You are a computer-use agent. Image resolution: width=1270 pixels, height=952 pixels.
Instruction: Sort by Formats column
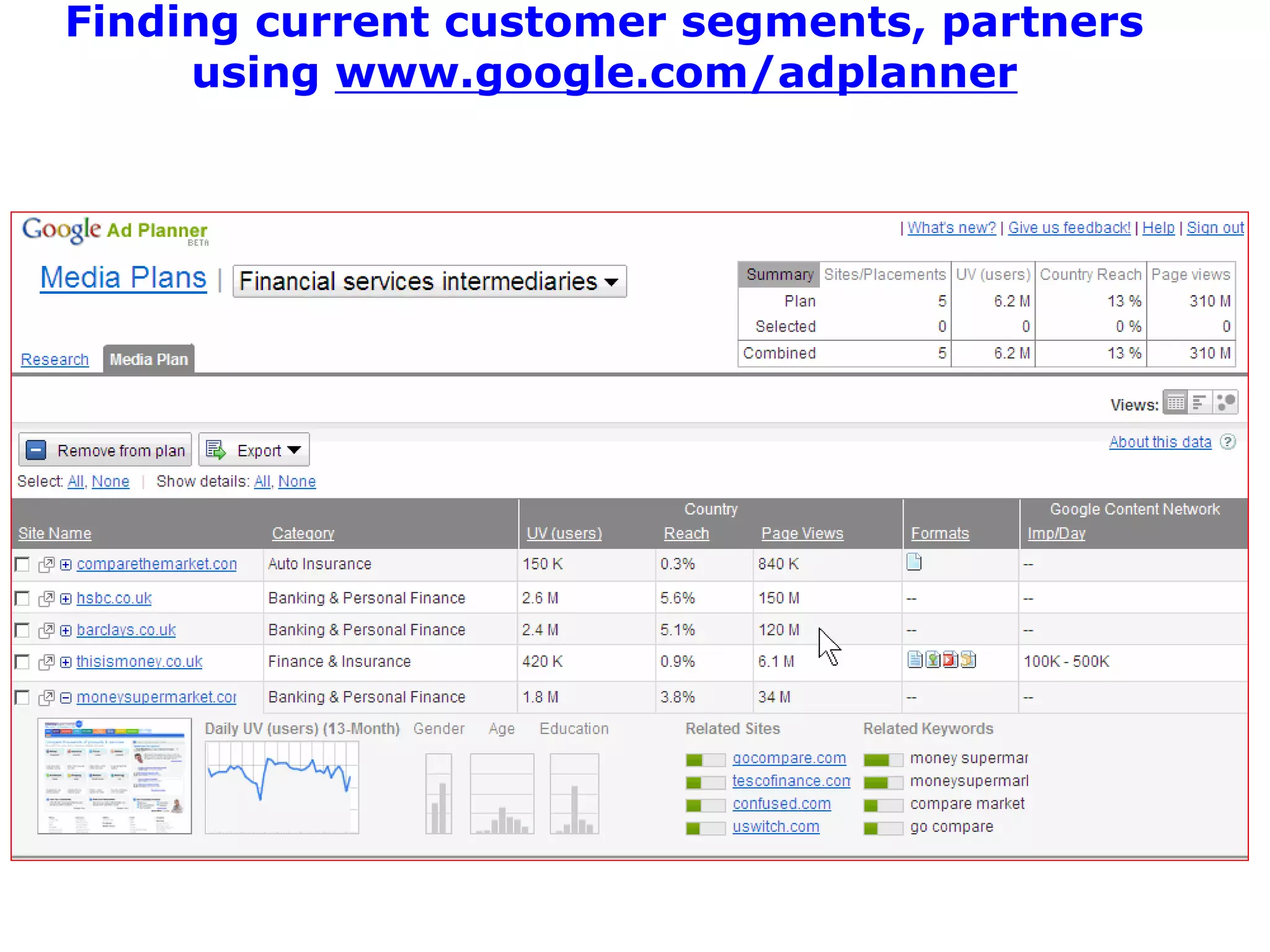940,533
